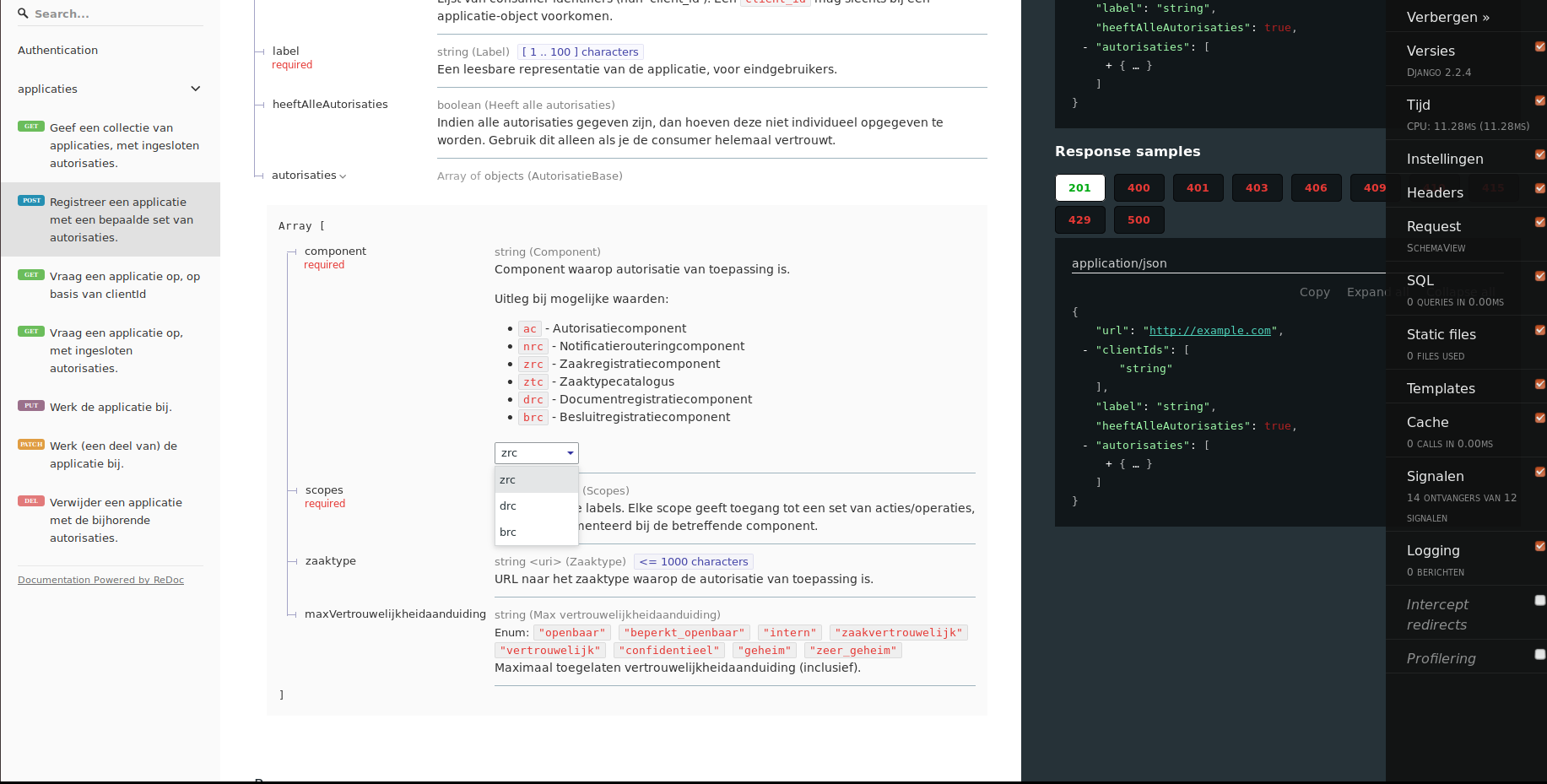
Task: Click the POST badge for Registreer een applicatie
Action: pyautogui.click(x=30, y=200)
